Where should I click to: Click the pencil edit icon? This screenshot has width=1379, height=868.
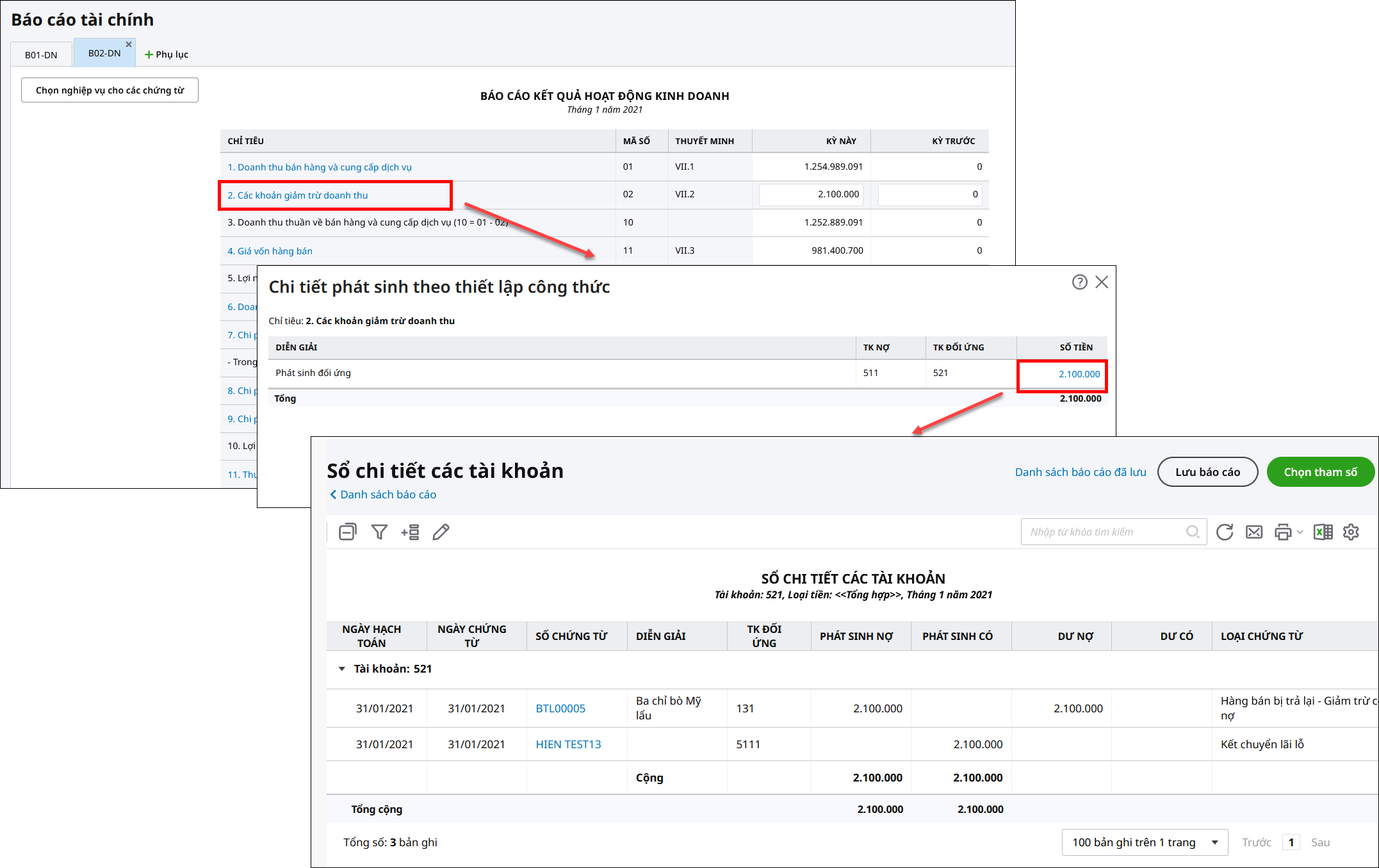point(441,532)
